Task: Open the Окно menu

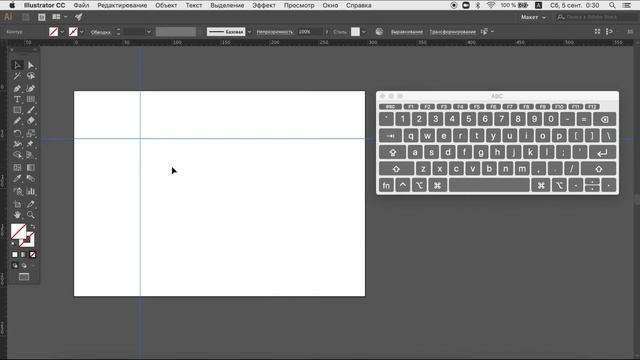Action: tap(330, 5)
